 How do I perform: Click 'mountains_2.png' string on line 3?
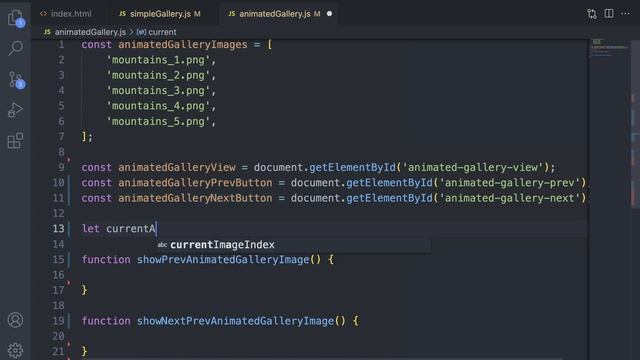(x=158, y=76)
